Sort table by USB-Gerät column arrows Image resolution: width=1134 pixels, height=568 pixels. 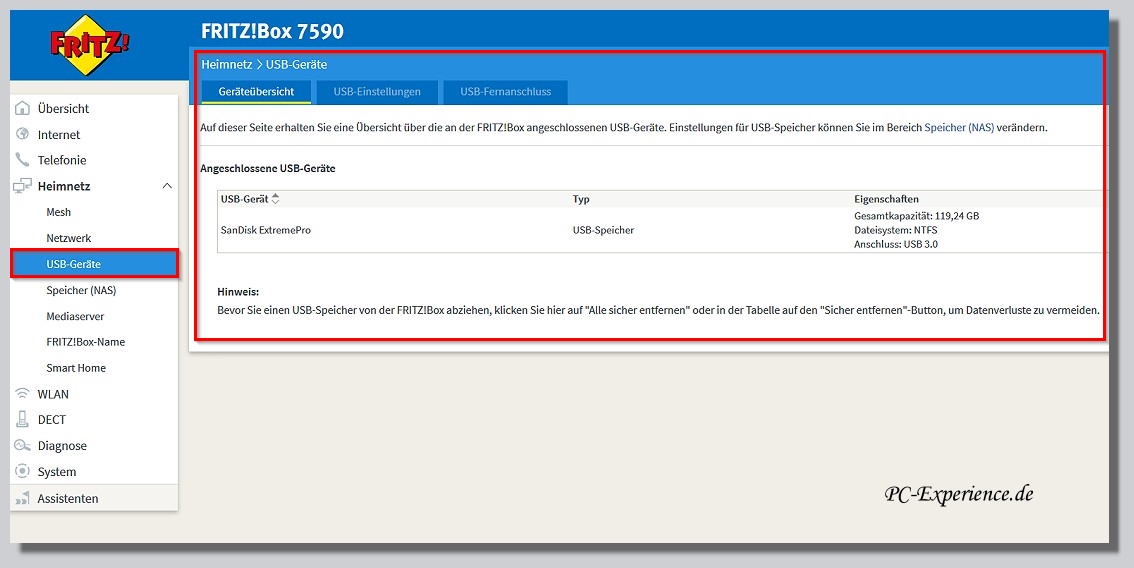(x=276, y=199)
